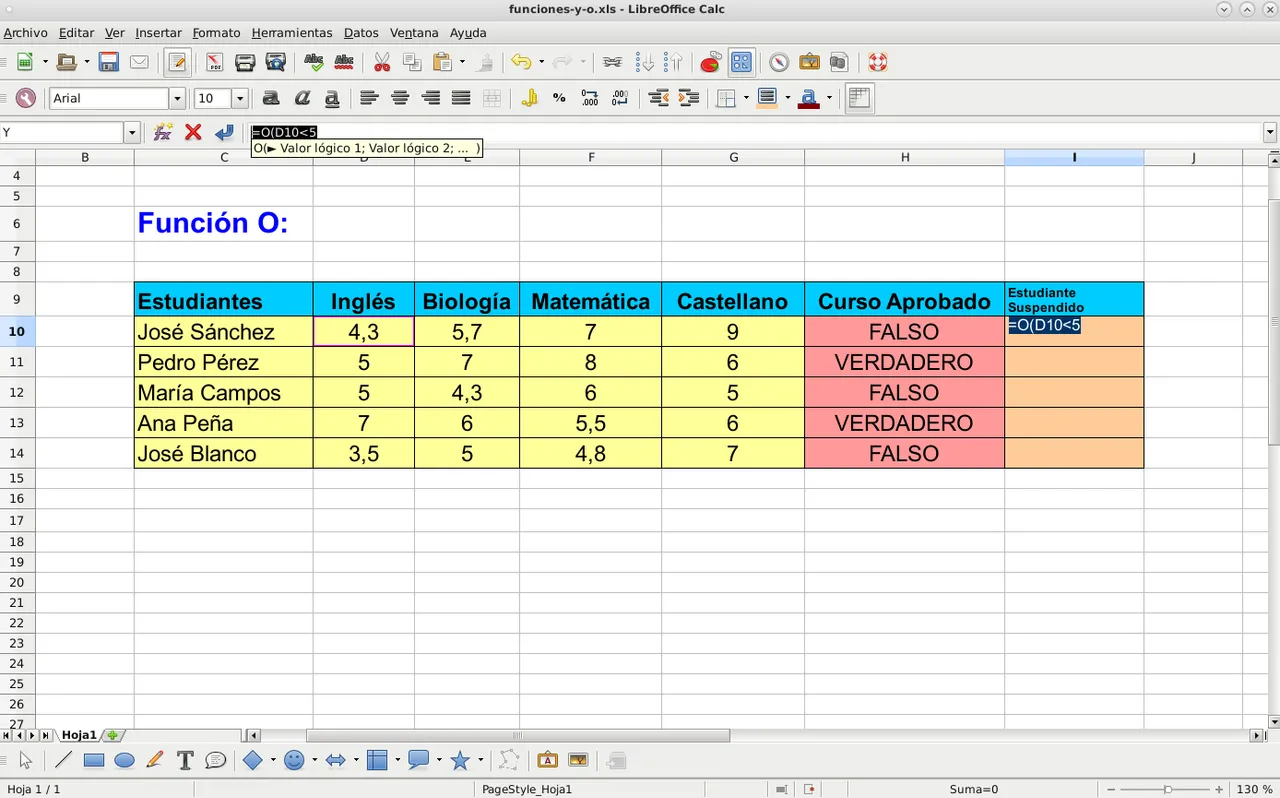Toggle bold formatting

pos(270,98)
